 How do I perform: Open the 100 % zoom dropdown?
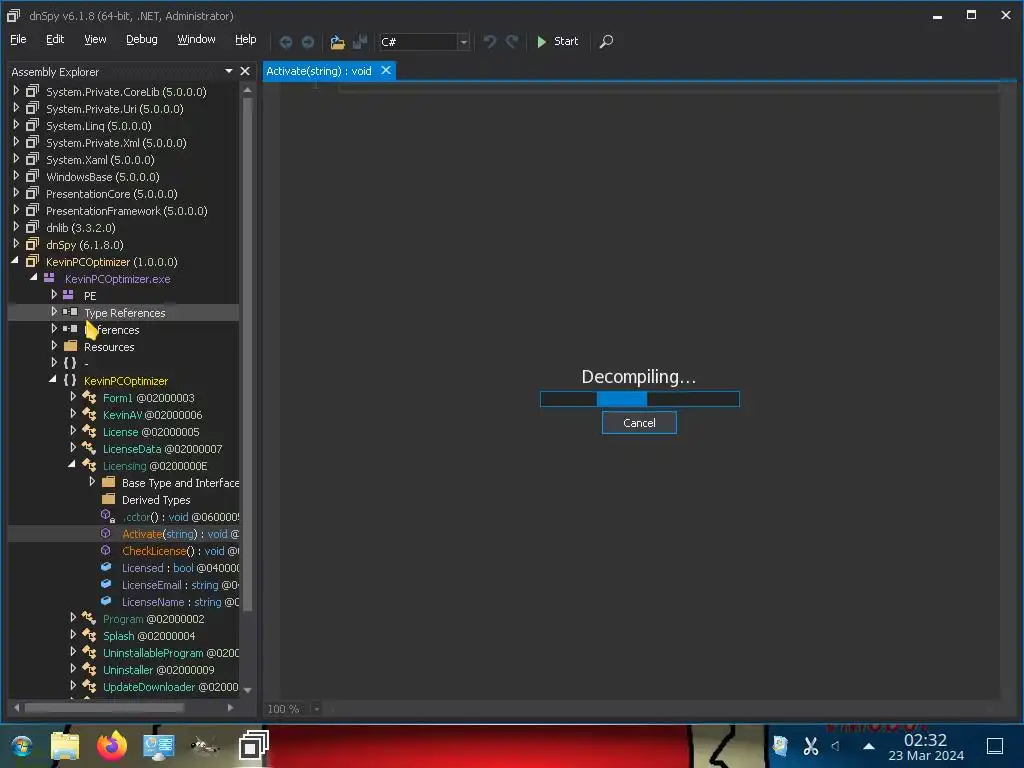316,709
